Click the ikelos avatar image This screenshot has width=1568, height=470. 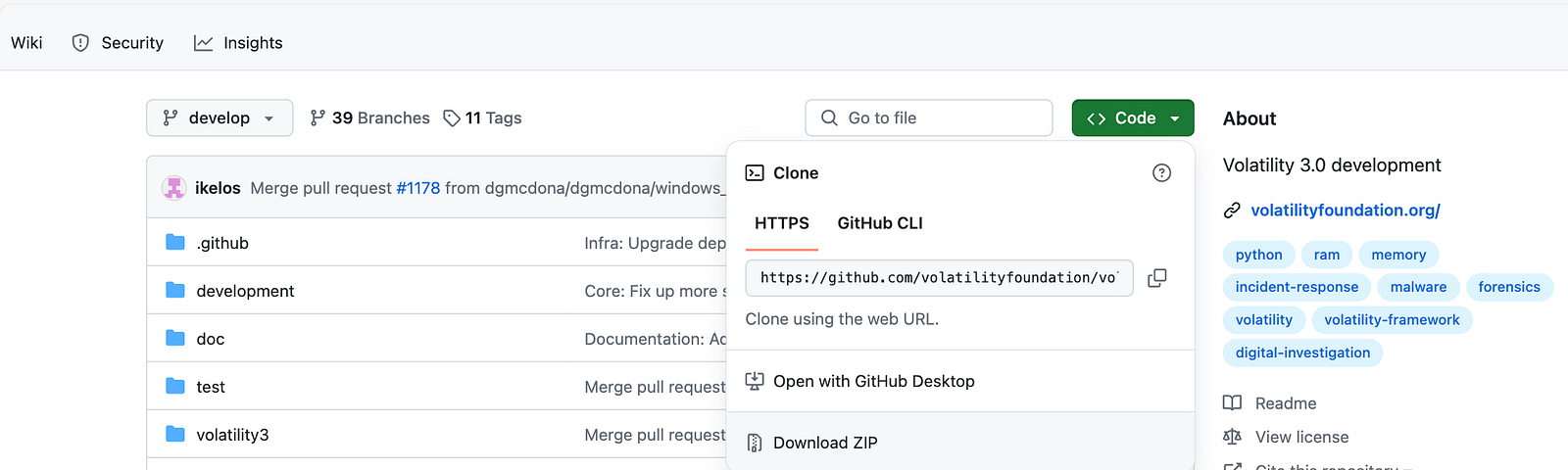click(174, 187)
